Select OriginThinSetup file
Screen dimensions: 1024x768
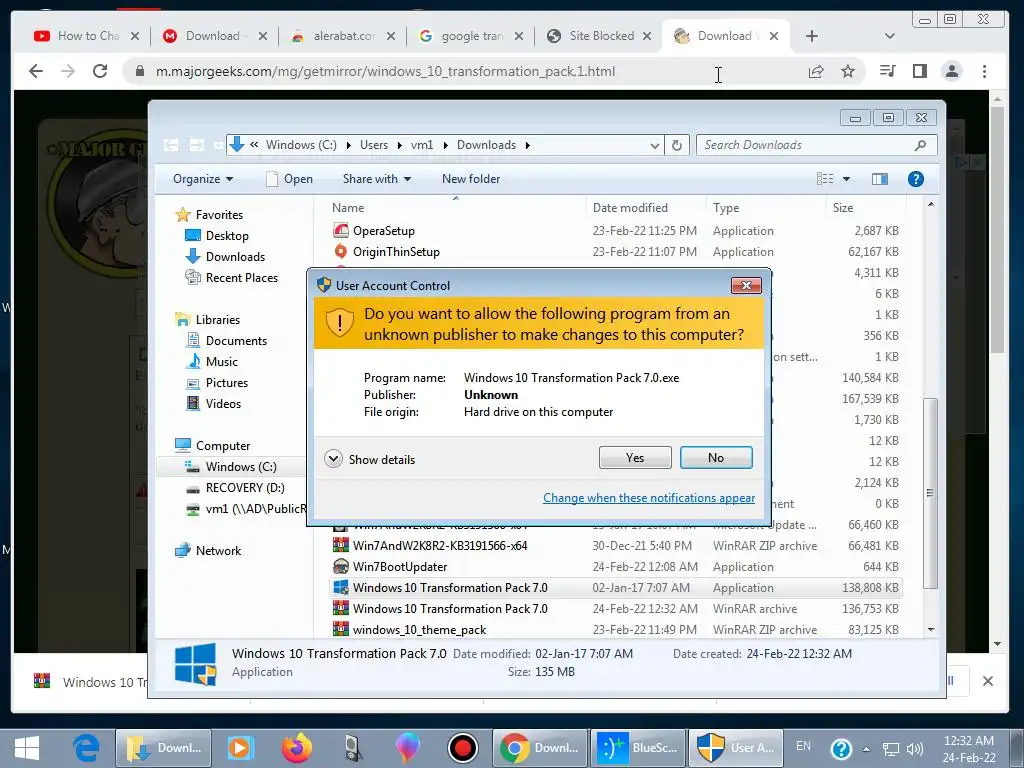click(386, 251)
